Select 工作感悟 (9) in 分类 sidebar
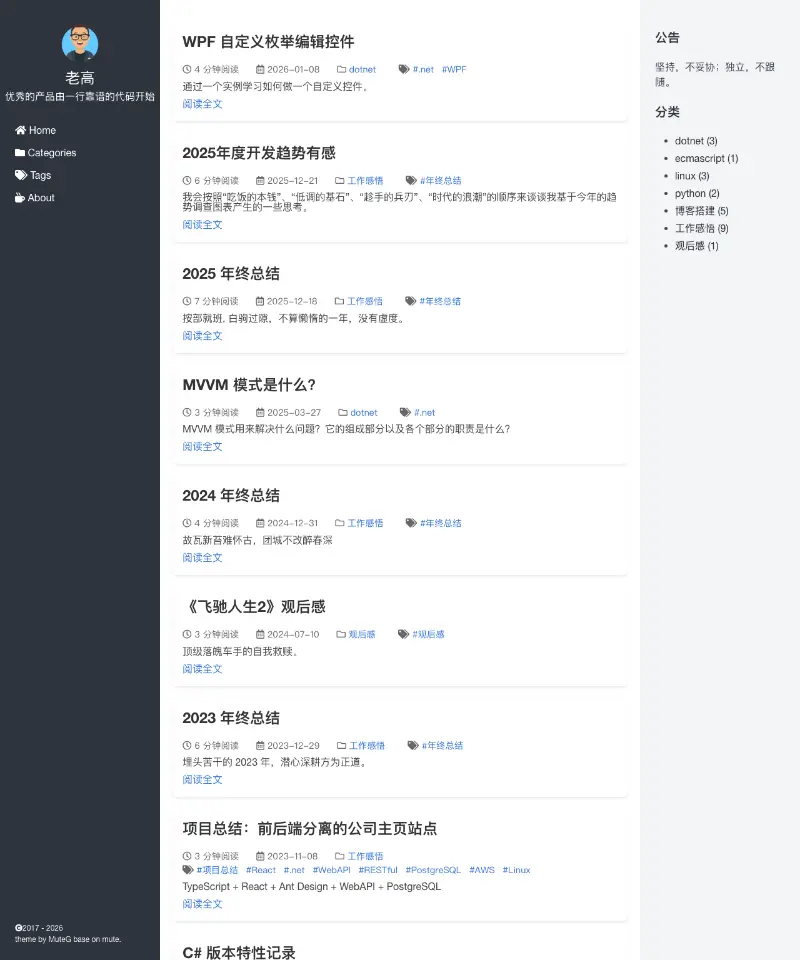This screenshot has width=800, height=960. [701, 228]
